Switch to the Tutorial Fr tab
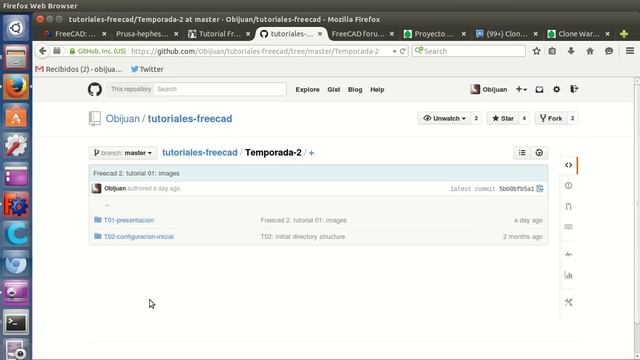This screenshot has width=640, height=360. click(220, 34)
